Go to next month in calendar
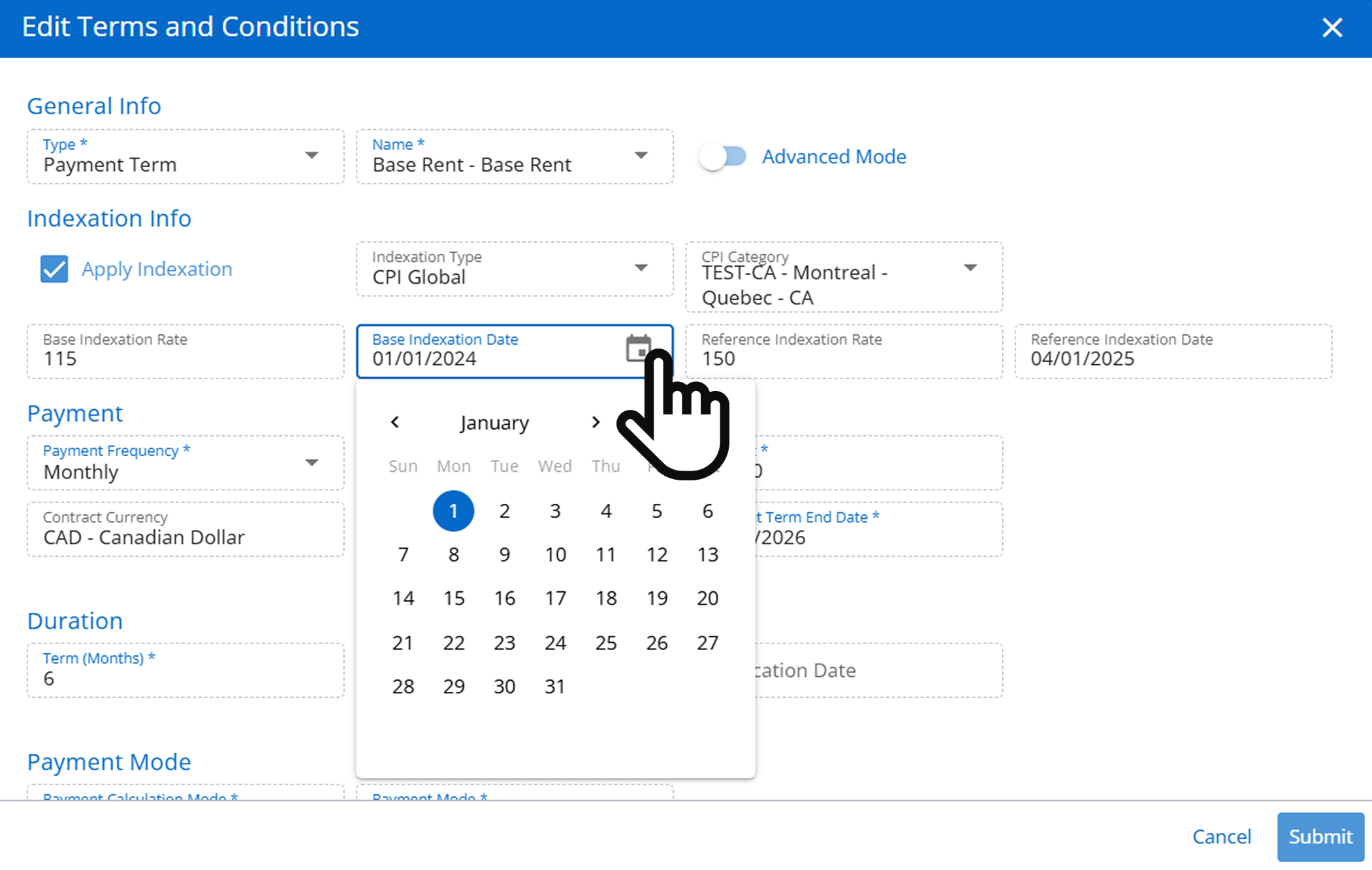1372x870 pixels. point(595,422)
